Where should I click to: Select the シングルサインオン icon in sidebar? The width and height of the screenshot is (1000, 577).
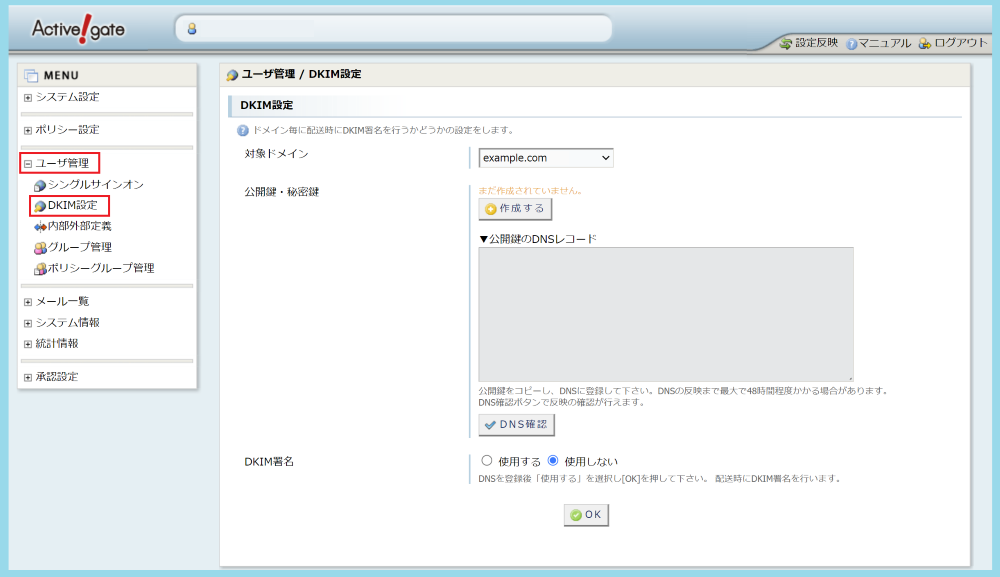pos(38,186)
